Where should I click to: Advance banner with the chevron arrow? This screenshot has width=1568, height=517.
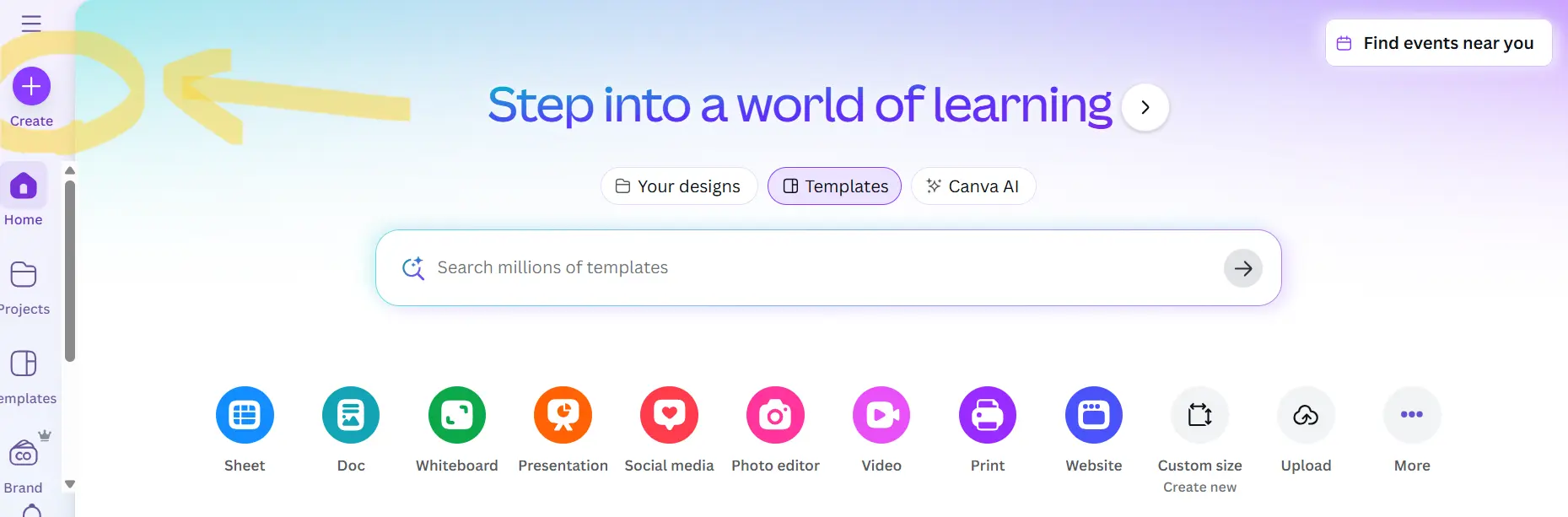pos(1145,107)
